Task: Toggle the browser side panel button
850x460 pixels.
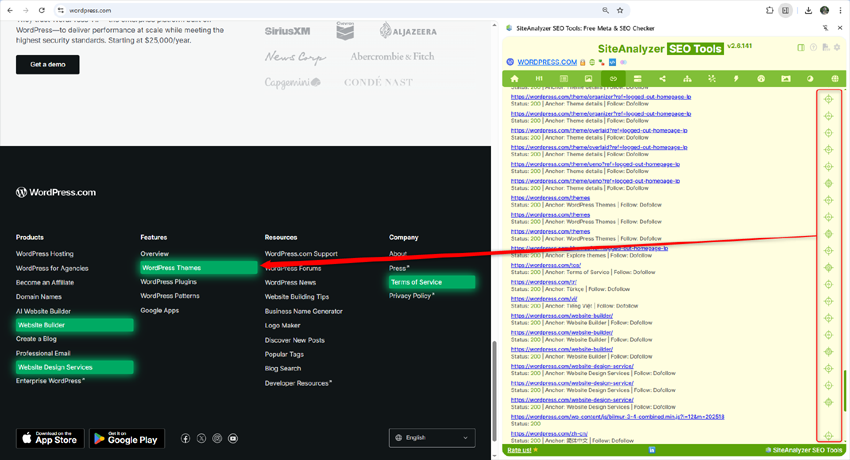Action: [785, 10]
